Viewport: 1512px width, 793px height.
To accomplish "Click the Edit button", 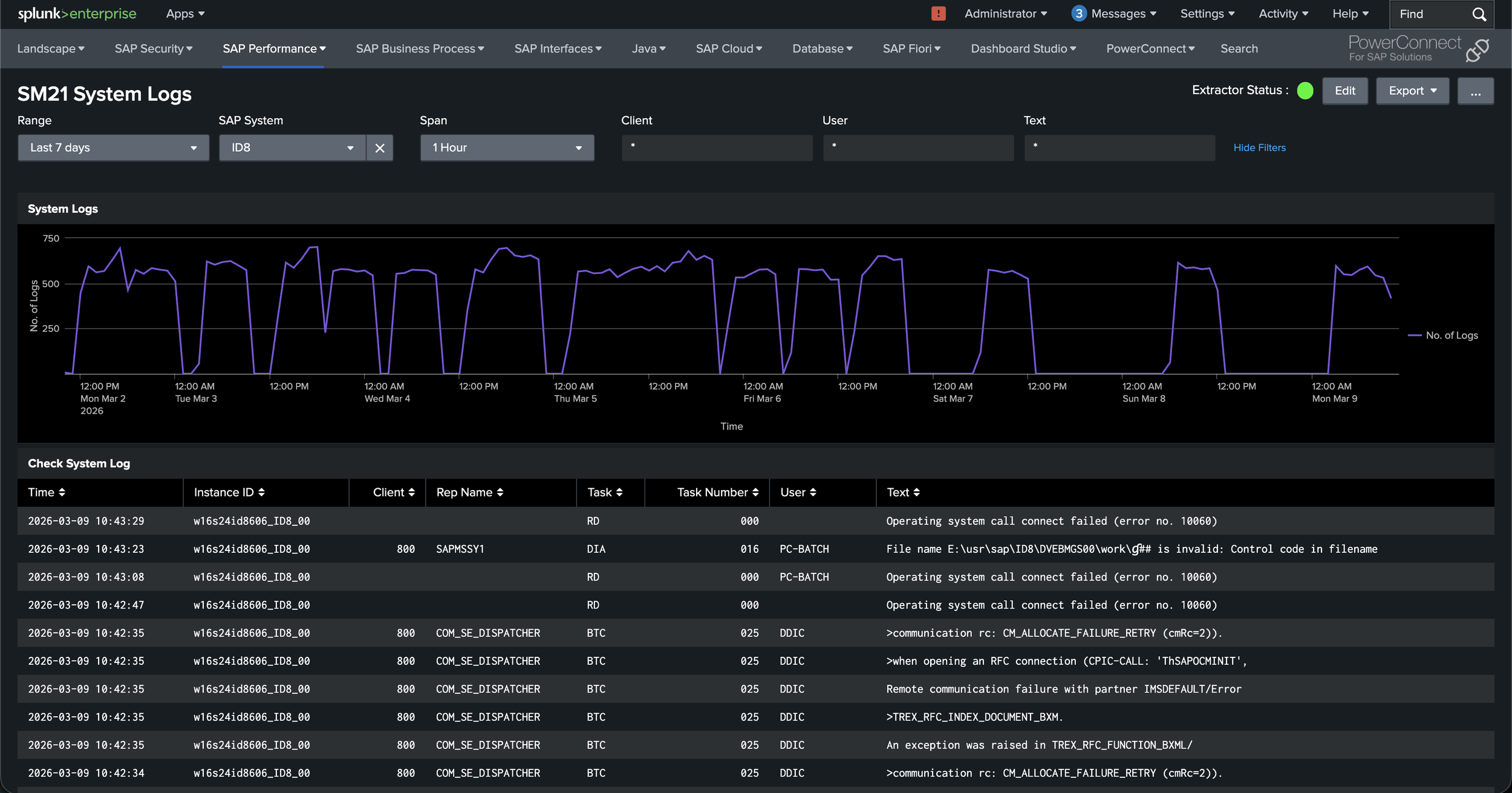I will tap(1344, 91).
